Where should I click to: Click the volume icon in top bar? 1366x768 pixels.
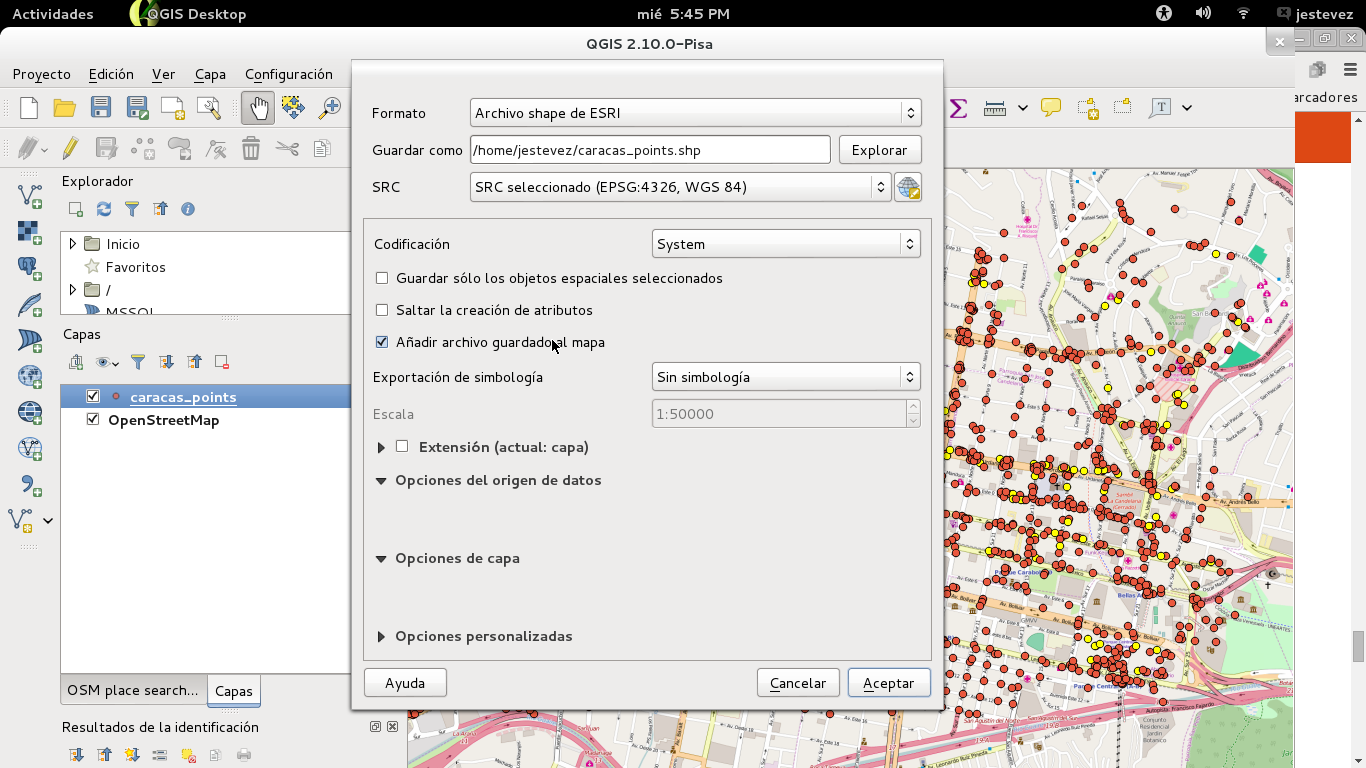[x=1203, y=14]
